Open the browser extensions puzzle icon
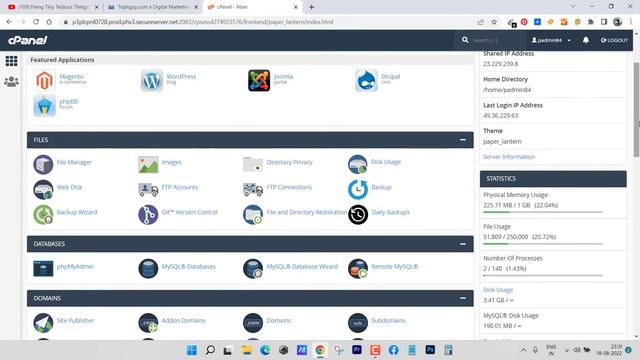 (590, 22)
